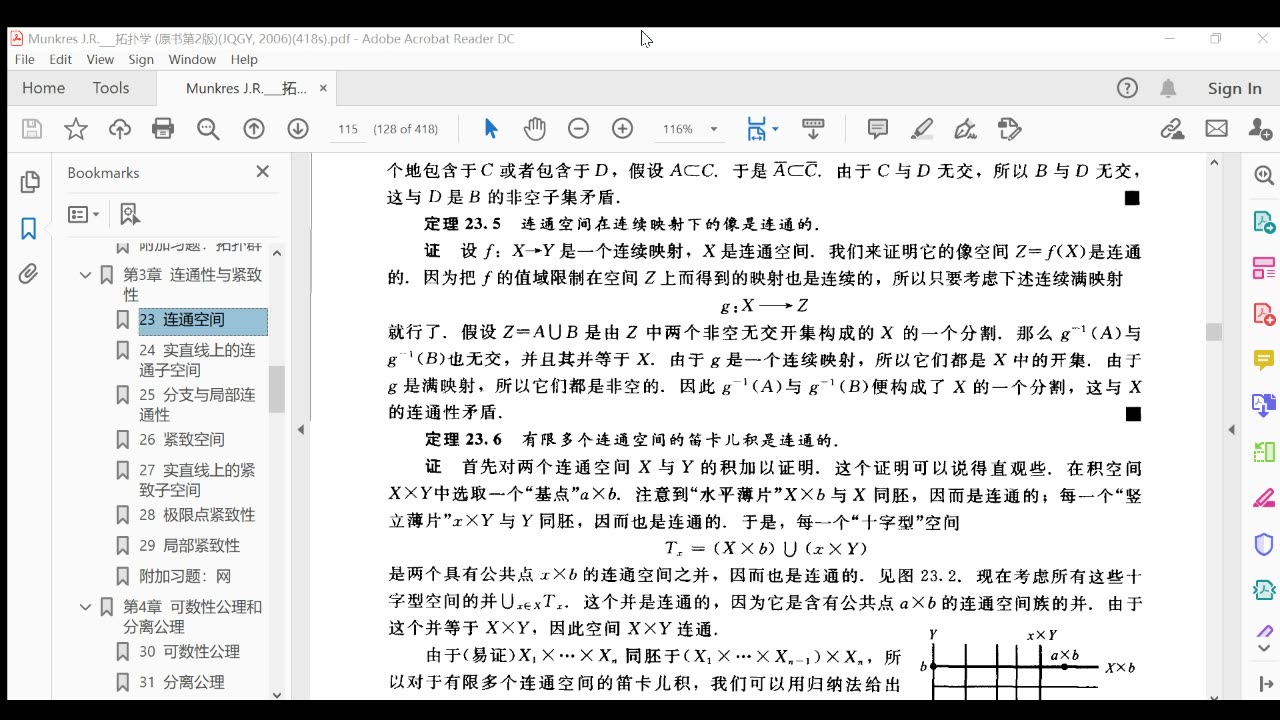
Task: Open the notifications bell
Action: point(1168,88)
